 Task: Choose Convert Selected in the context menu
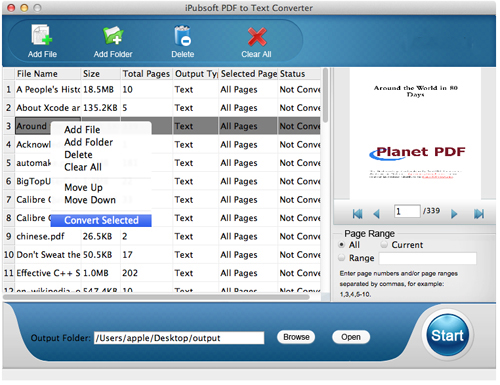[x=101, y=220]
